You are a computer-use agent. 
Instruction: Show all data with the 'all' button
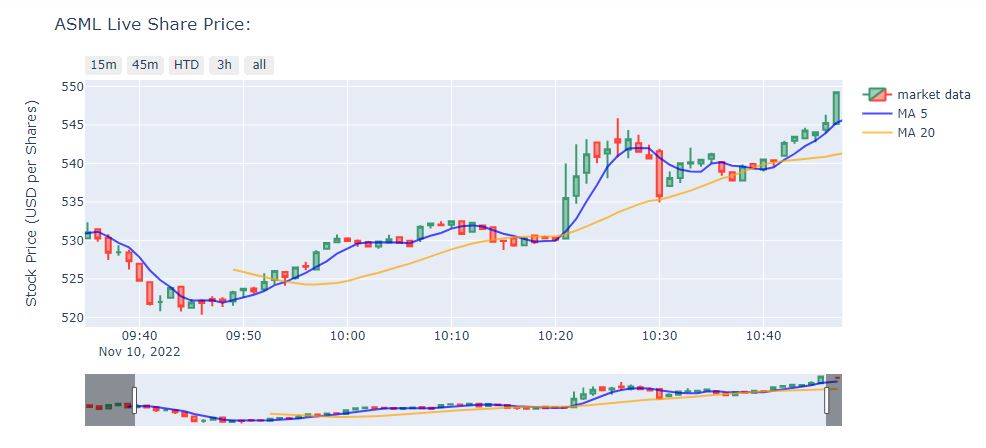point(259,65)
